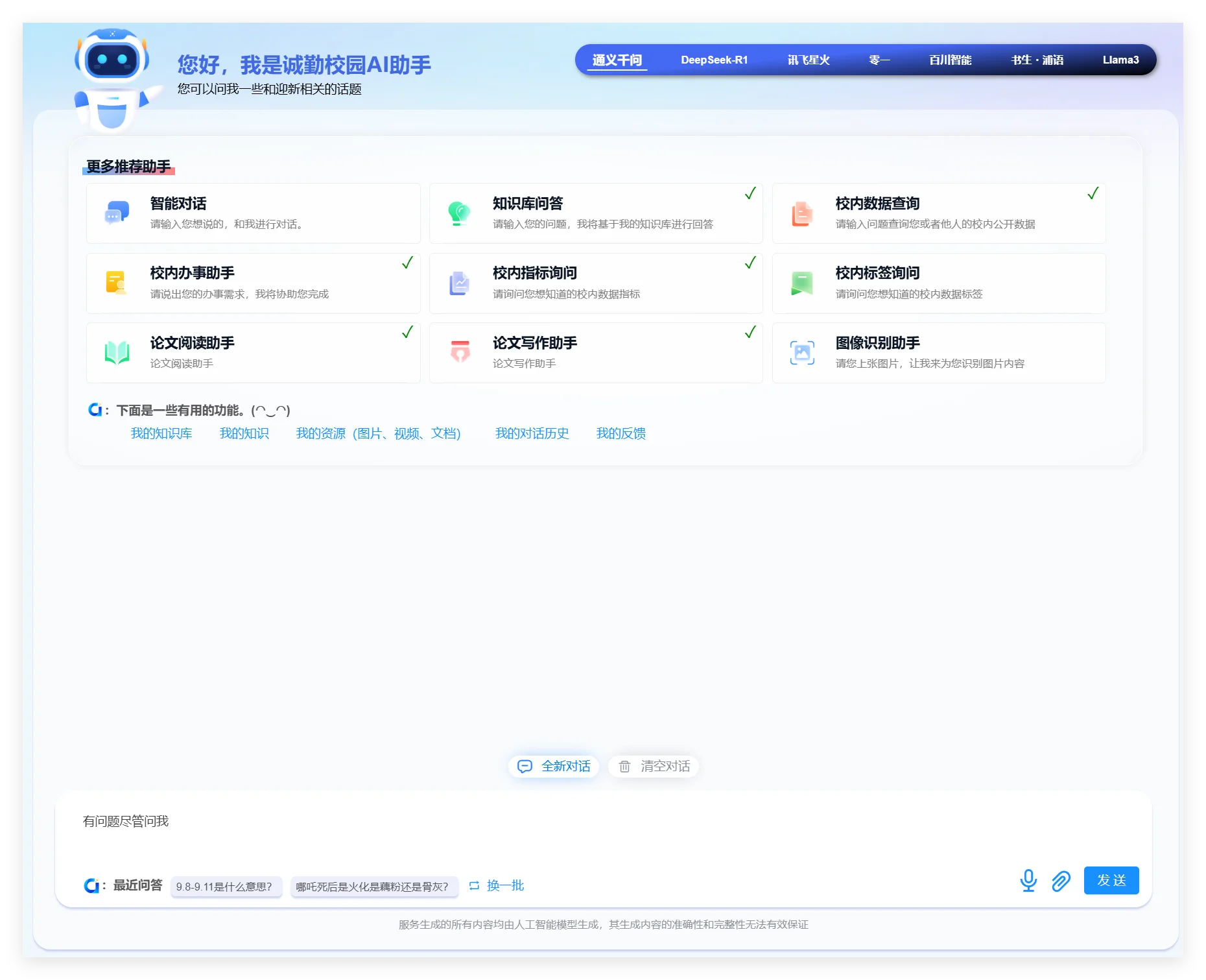Choose the Llama3 model tab
Image resolution: width=1206 pixels, height=980 pixels.
click(x=1120, y=60)
